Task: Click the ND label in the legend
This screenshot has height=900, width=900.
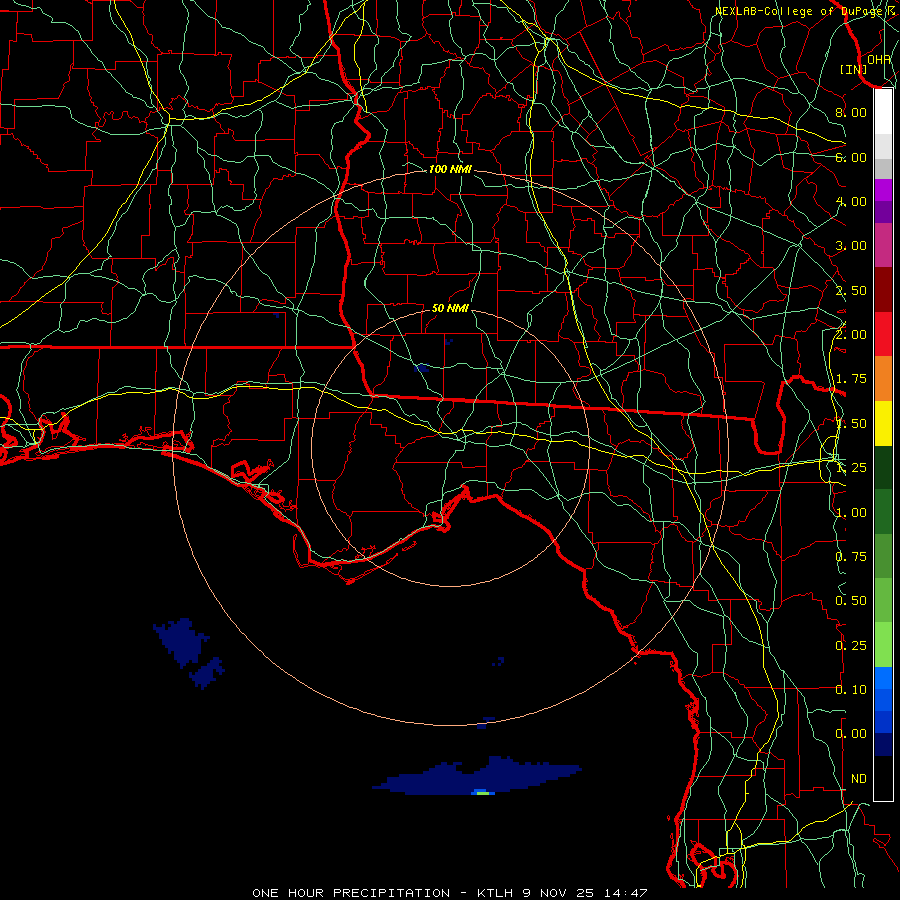Action: pyautogui.click(x=858, y=778)
